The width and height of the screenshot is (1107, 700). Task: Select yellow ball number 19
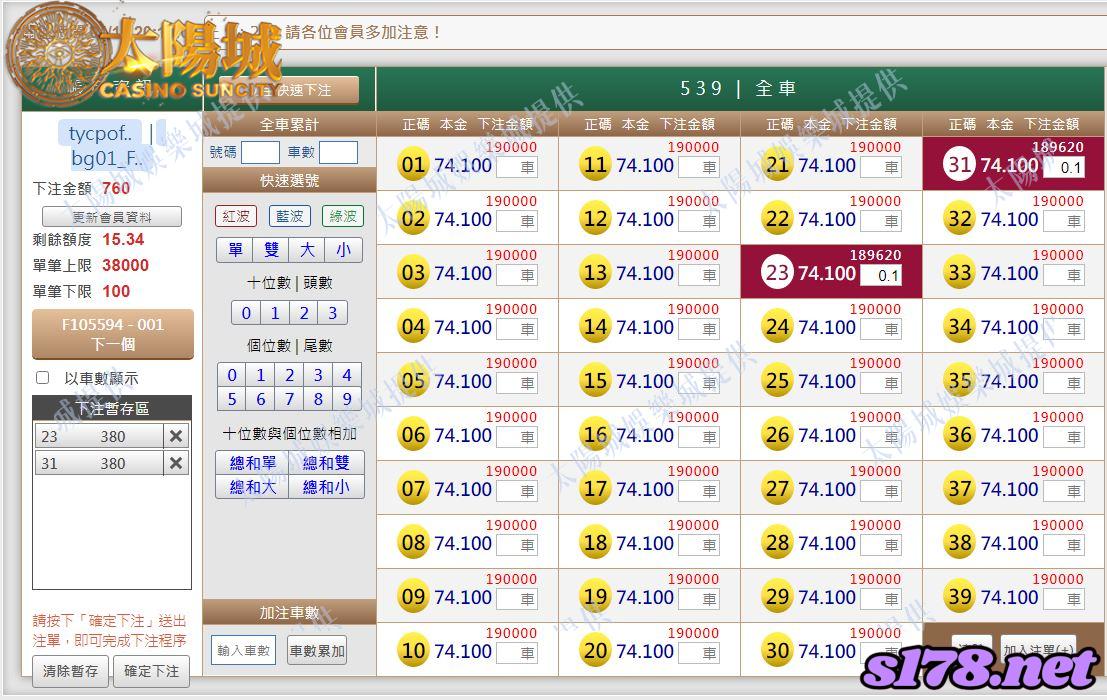tap(595, 597)
